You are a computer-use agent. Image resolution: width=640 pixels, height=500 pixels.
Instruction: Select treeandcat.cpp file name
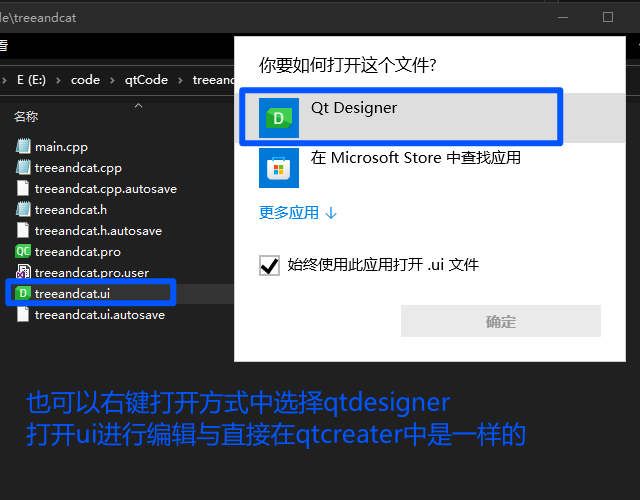[78, 168]
